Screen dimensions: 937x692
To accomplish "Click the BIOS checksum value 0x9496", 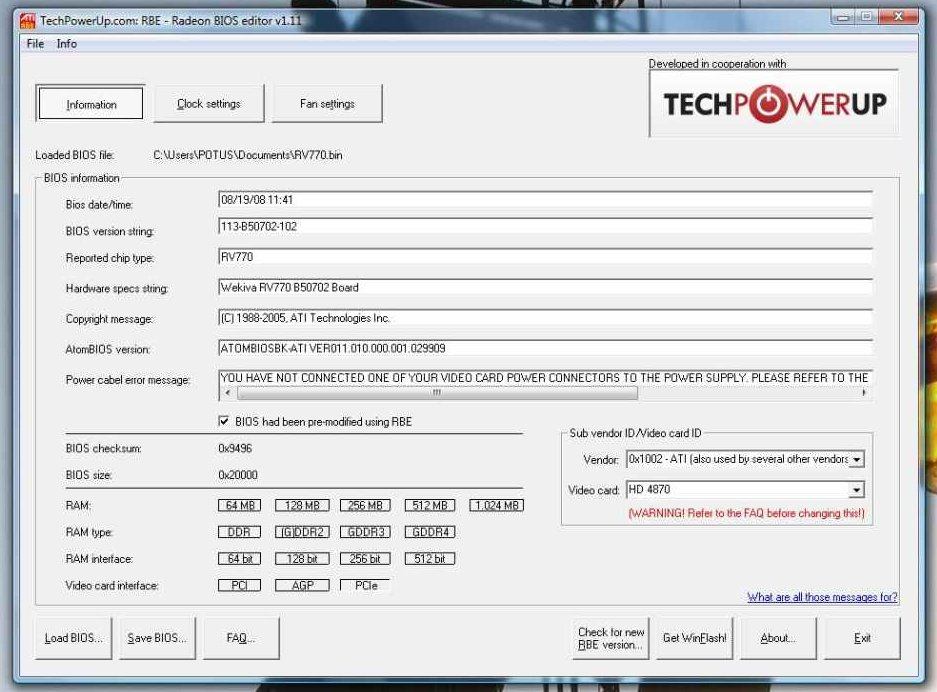I will pyautogui.click(x=235, y=448).
